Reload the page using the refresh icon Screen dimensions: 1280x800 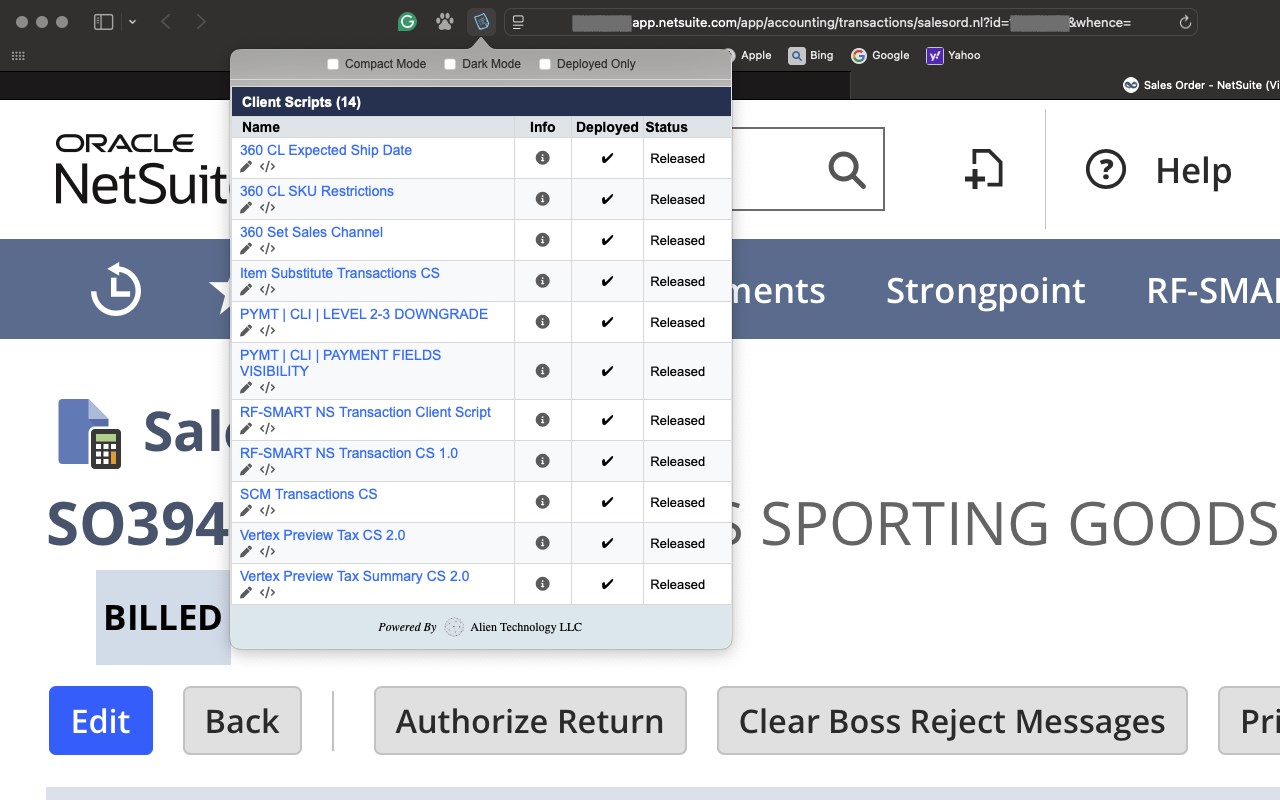[x=1185, y=21]
